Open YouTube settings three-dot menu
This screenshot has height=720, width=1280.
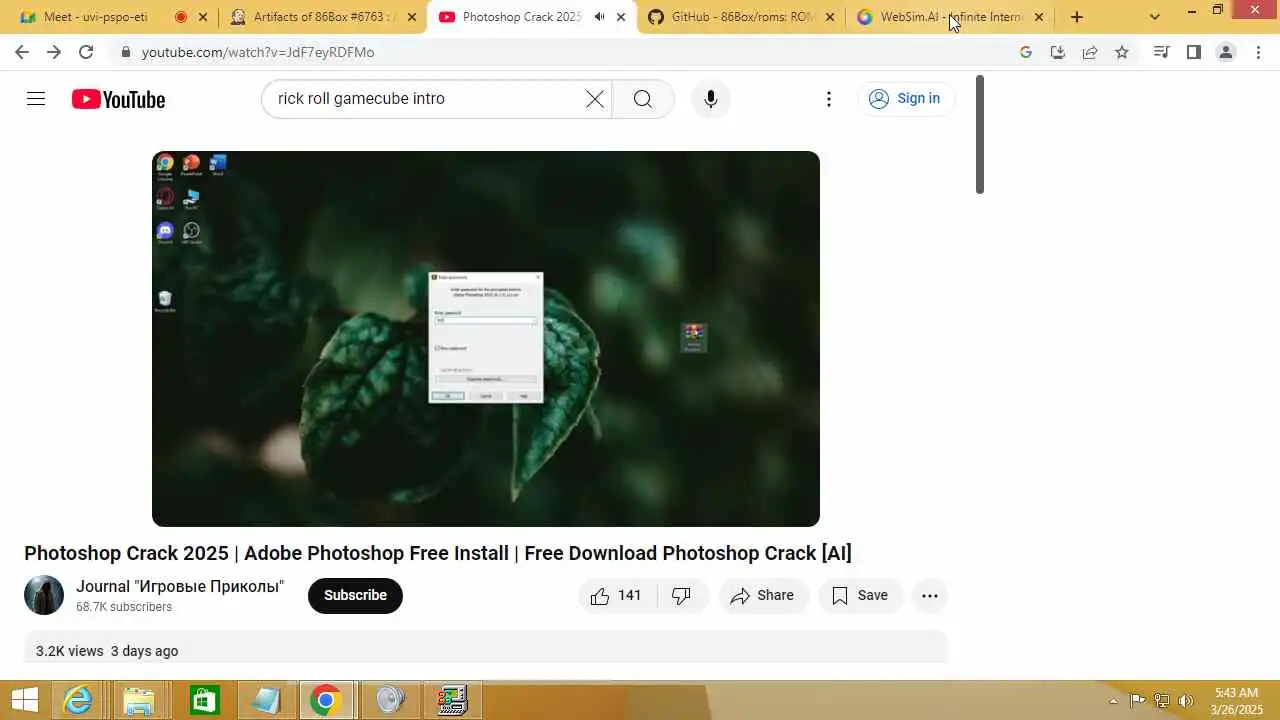[828, 98]
